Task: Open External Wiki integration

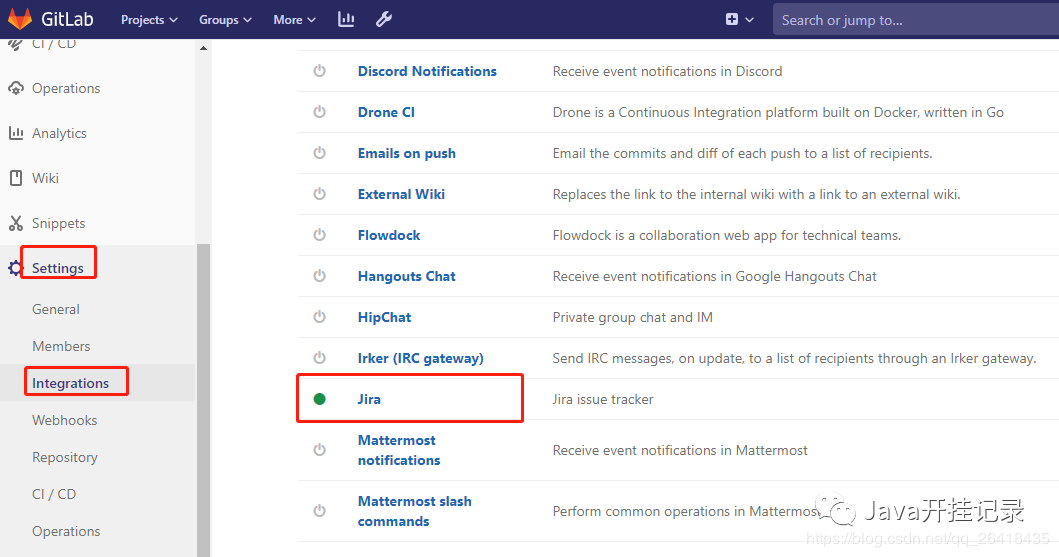Action: [x=401, y=194]
